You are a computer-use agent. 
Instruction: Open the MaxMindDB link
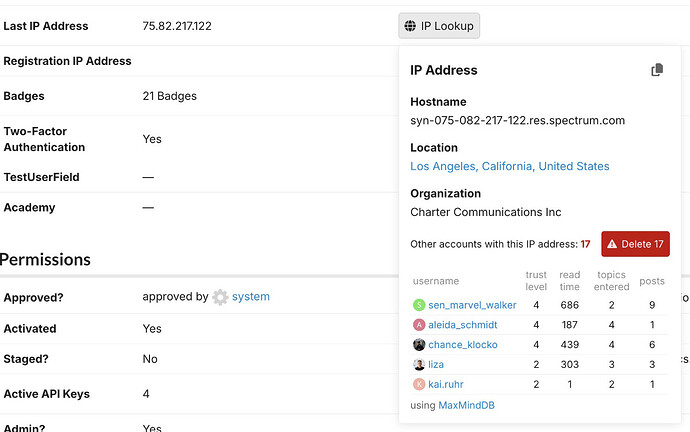pyautogui.click(x=466, y=405)
